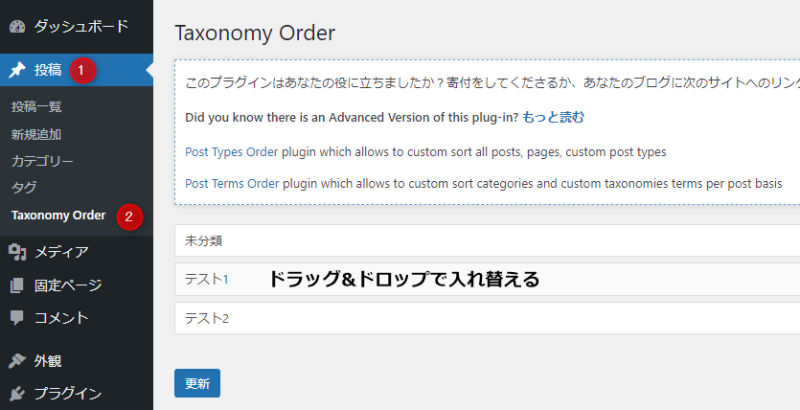This screenshot has height=410, width=800.
Task: Open the Post Types Order link
Action: pyautogui.click(x=231, y=152)
